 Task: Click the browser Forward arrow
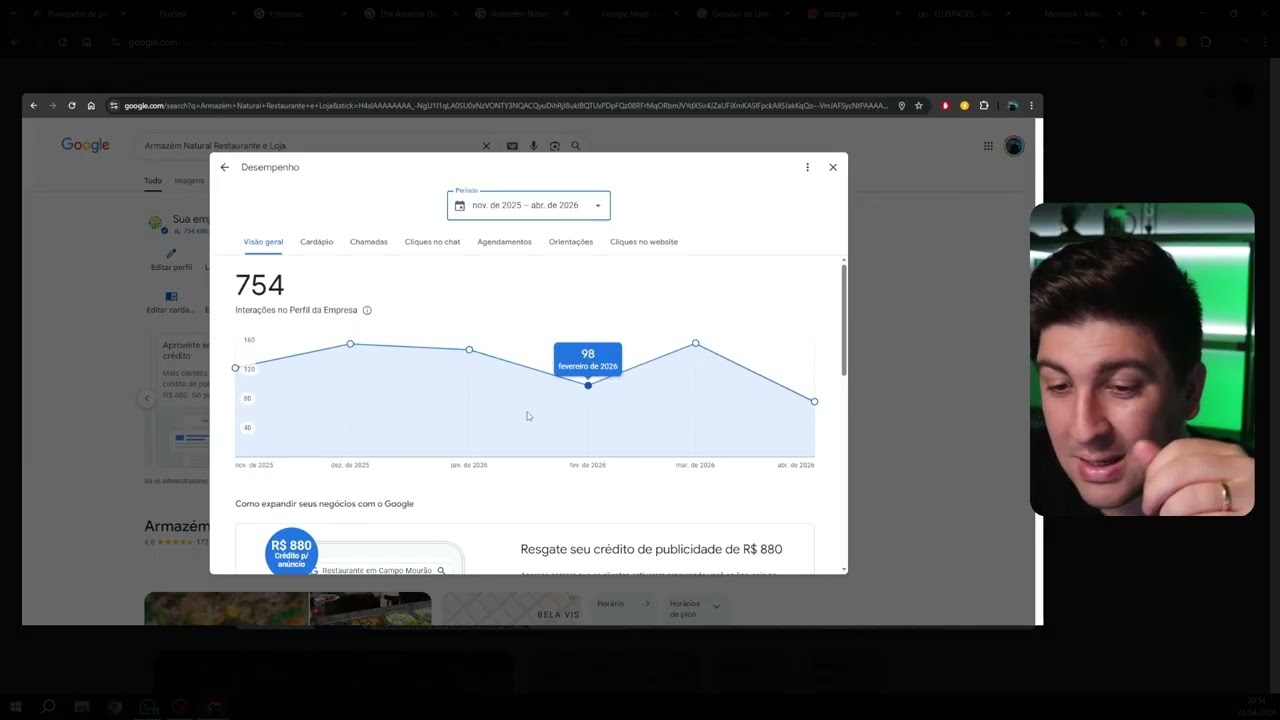coord(52,106)
